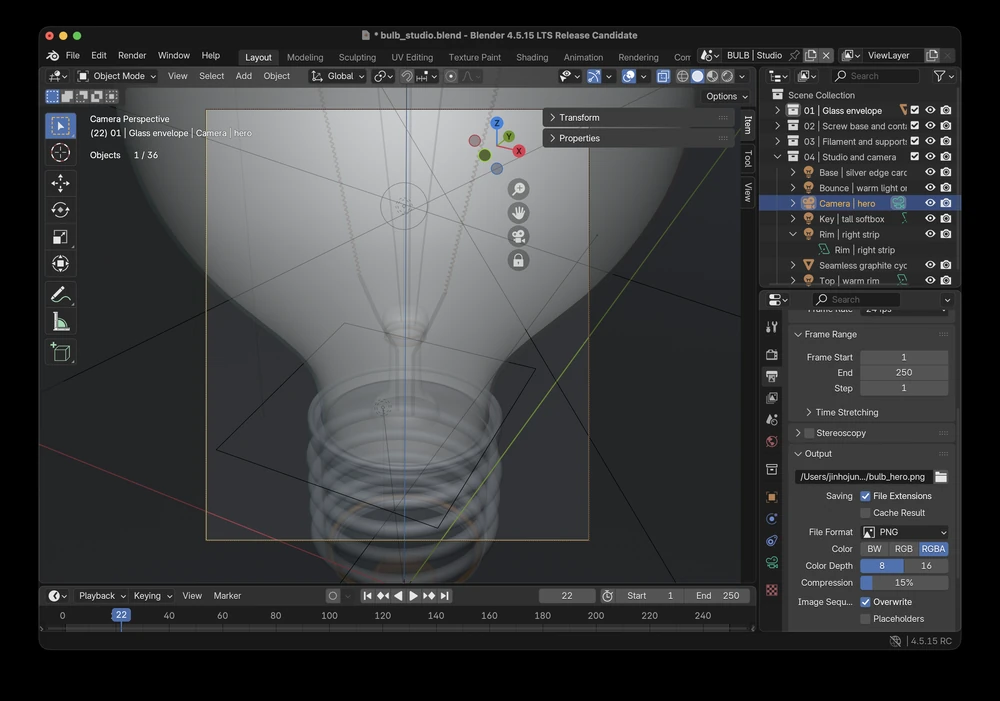Select the Add Cube tool
This screenshot has width=1000, height=701.
[x=61, y=352]
